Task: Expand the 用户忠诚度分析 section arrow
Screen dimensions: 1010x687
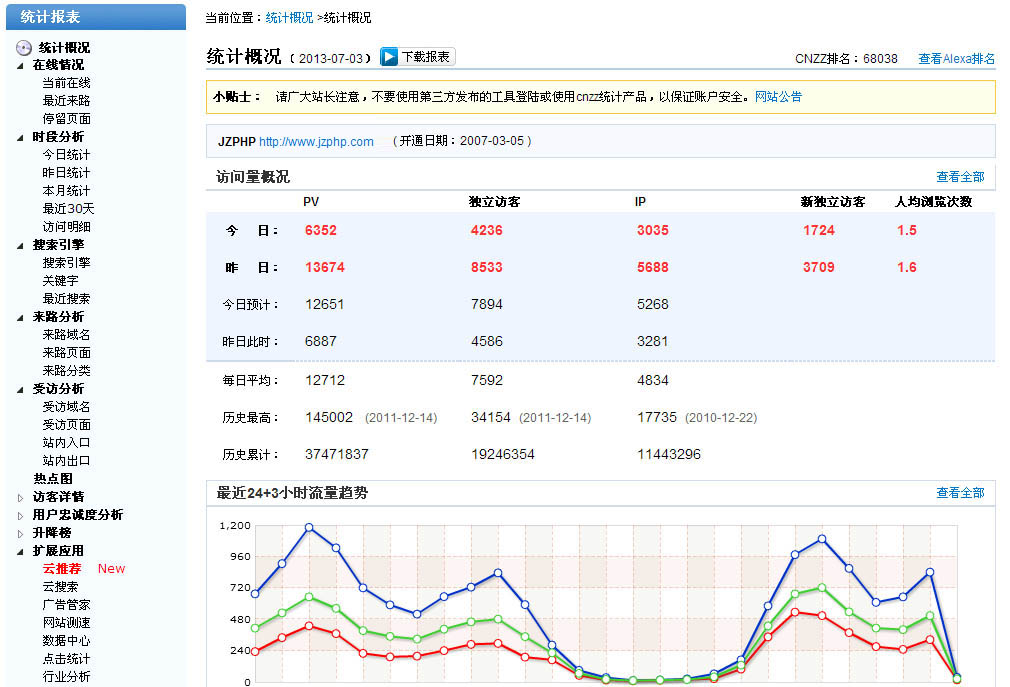Action: point(20,515)
